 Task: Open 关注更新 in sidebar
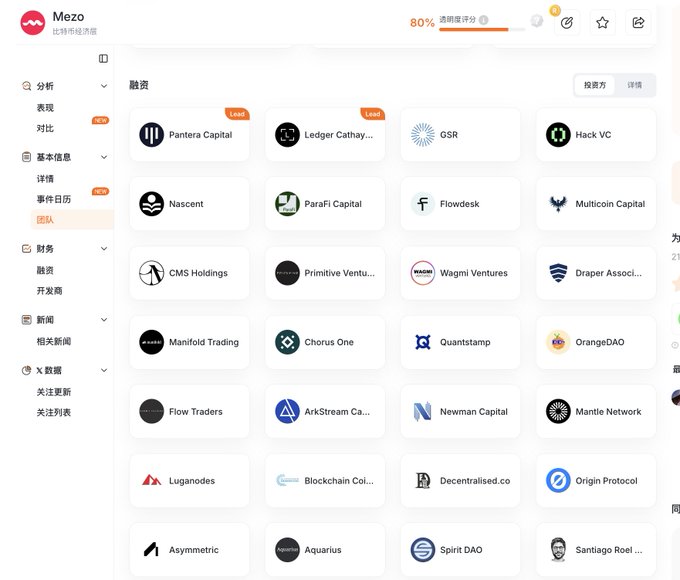tap(54, 392)
